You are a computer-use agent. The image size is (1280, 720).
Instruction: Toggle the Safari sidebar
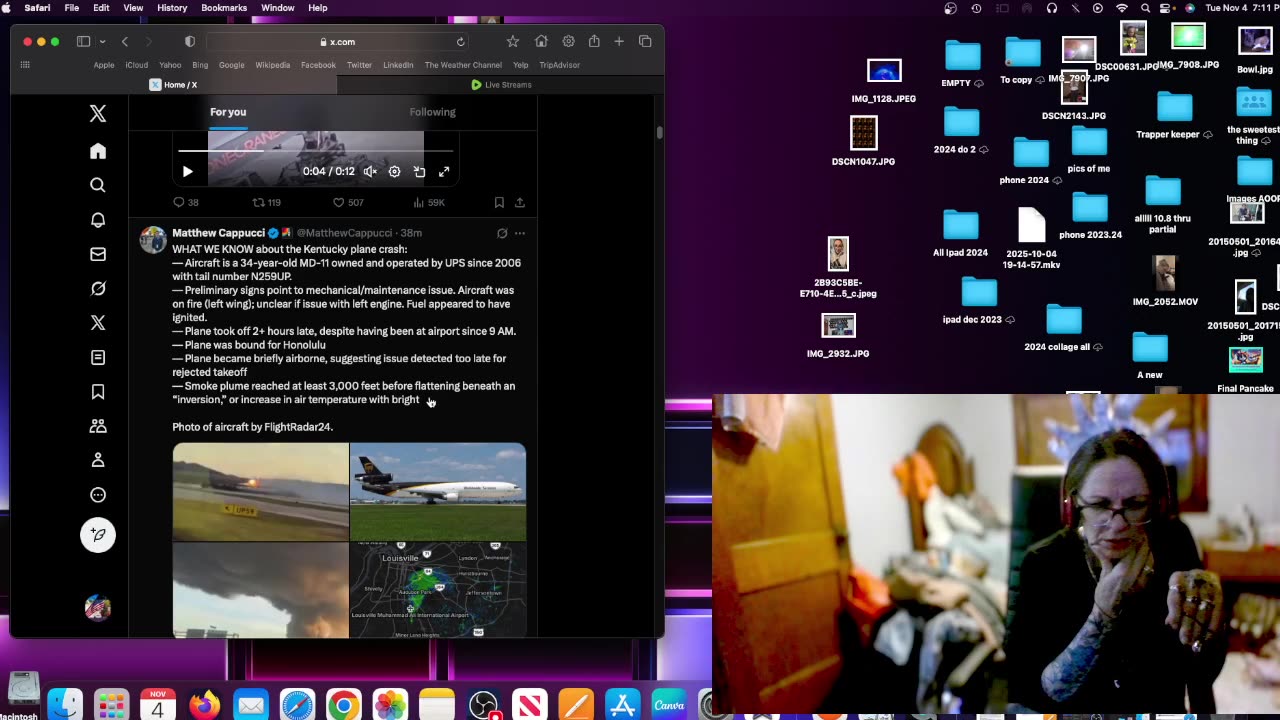click(x=83, y=42)
